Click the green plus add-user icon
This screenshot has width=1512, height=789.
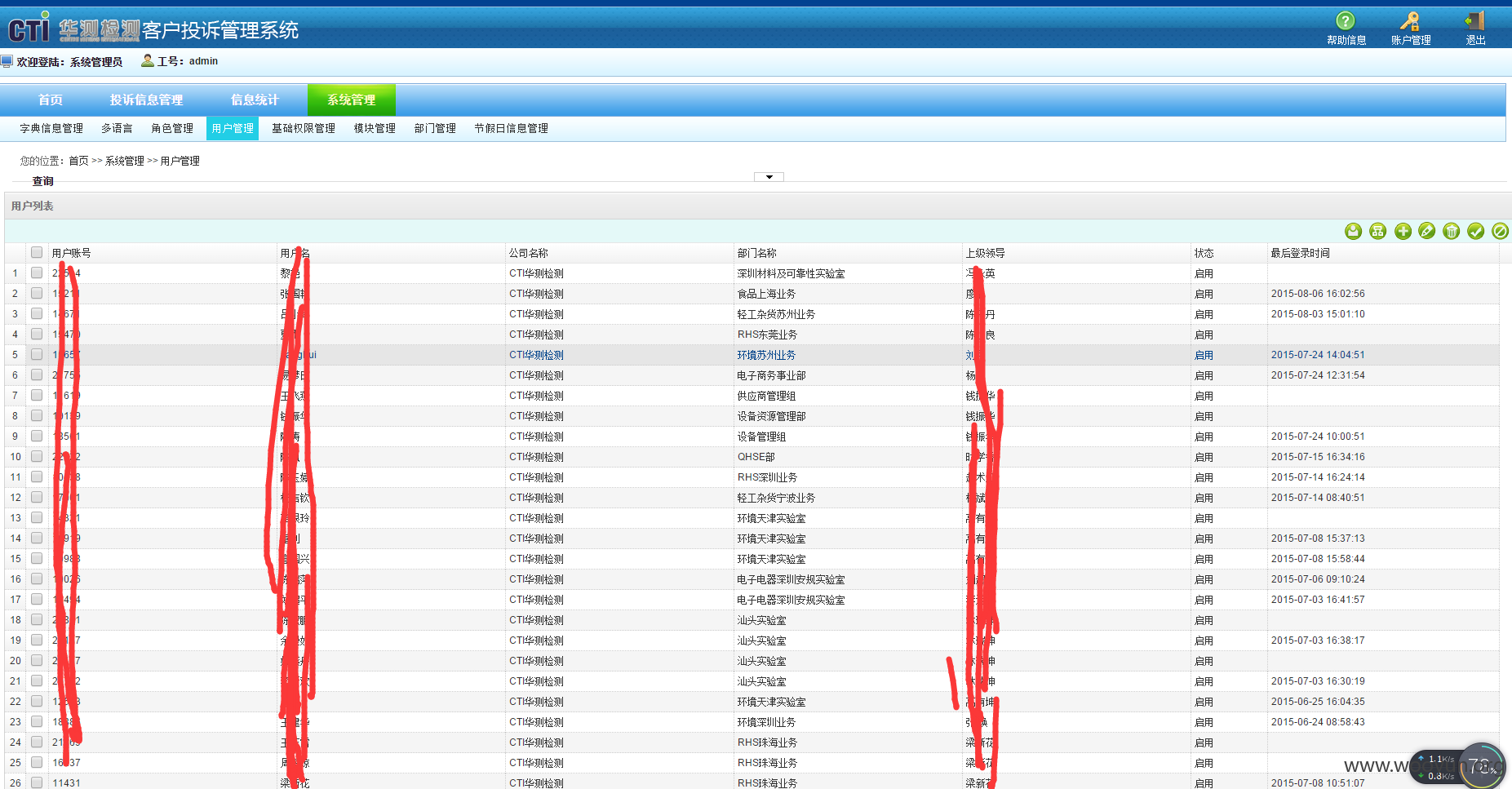click(1403, 232)
